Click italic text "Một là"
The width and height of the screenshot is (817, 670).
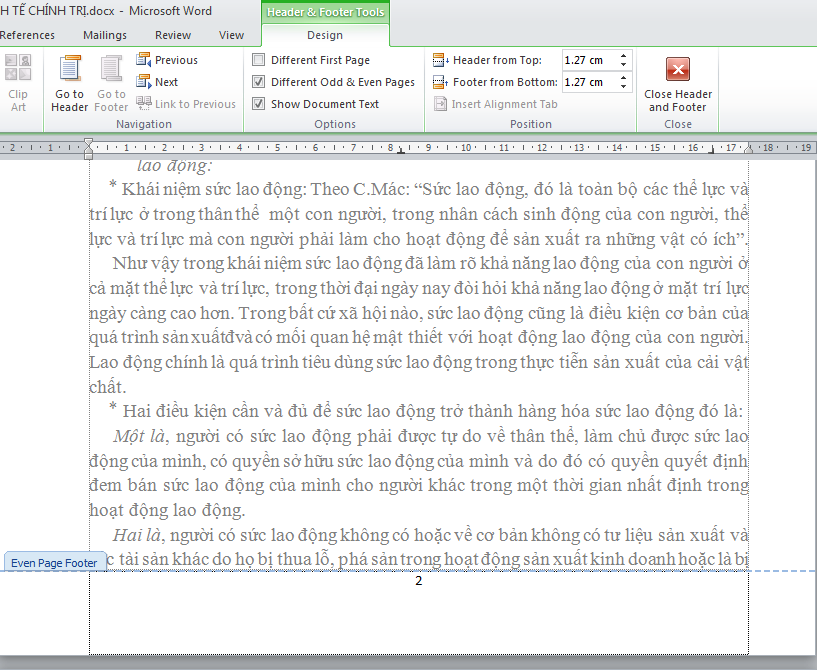coord(140,436)
